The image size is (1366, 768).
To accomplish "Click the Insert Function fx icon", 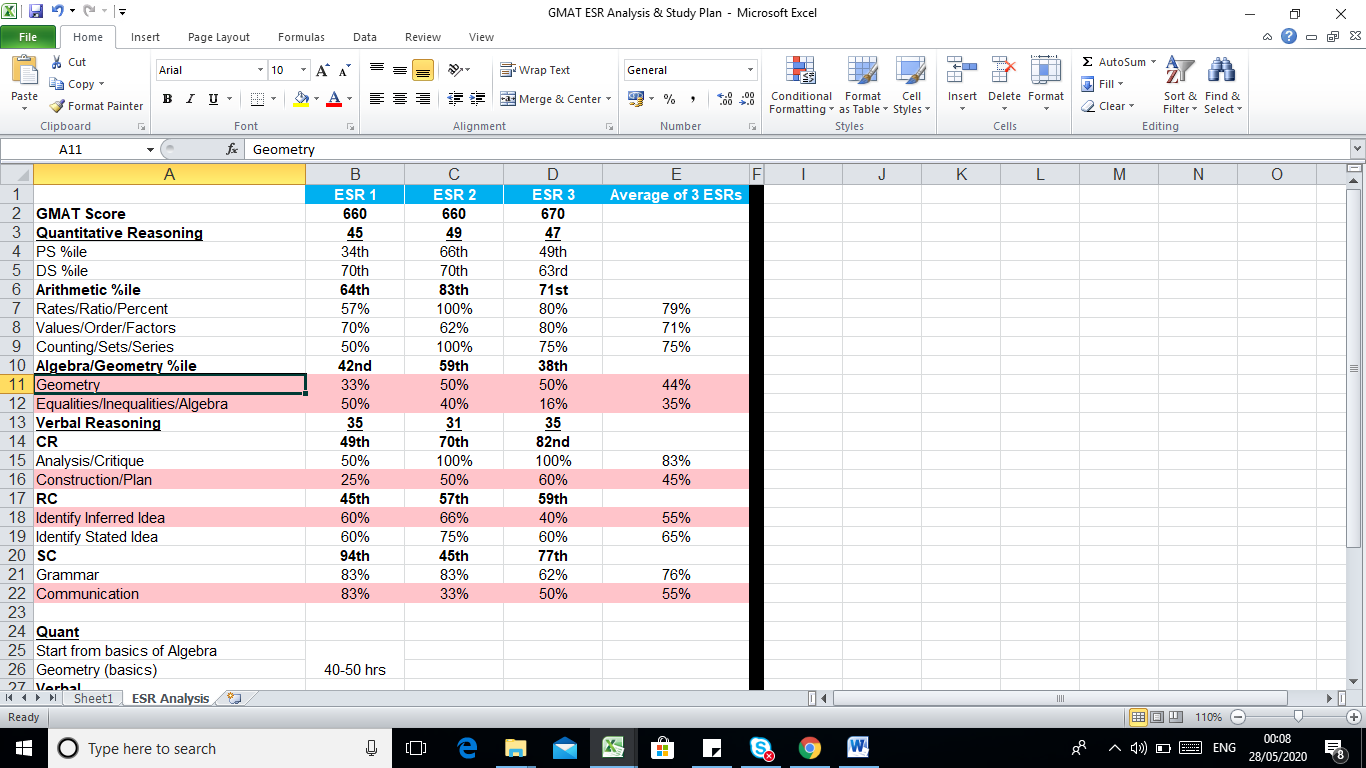I will coord(232,149).
